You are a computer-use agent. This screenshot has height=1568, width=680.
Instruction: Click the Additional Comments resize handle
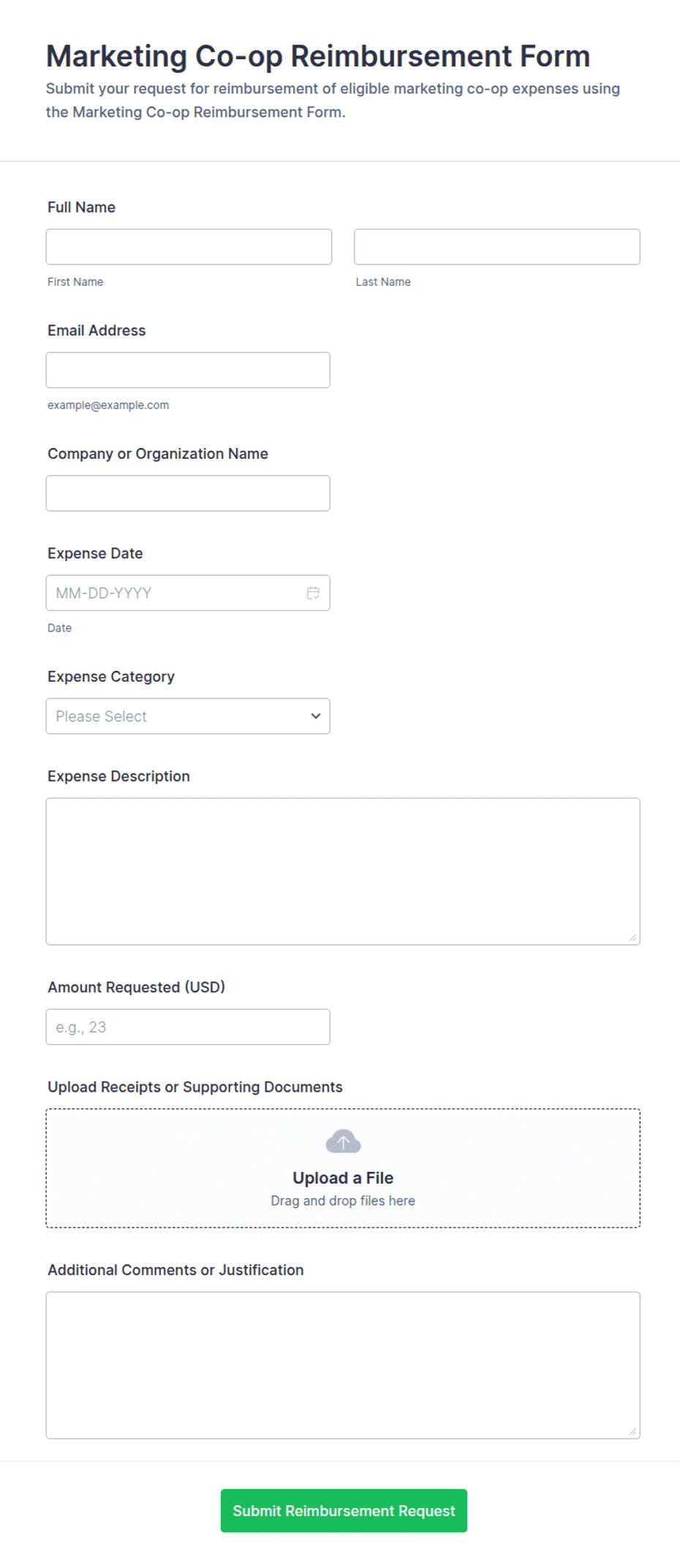[632, 1431]
